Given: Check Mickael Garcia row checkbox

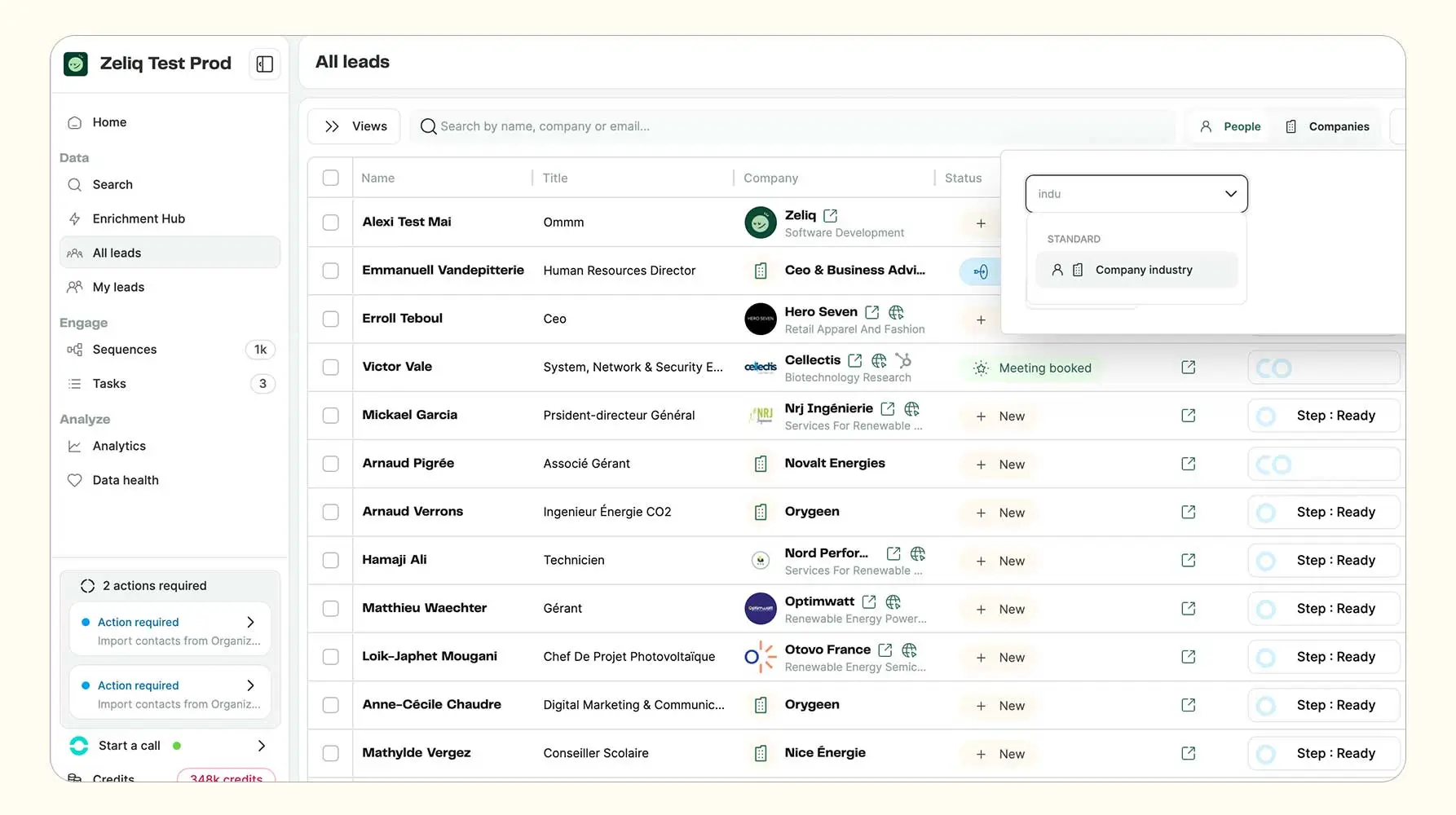Looking at the screenshot, I should click(x=330, y=416).
